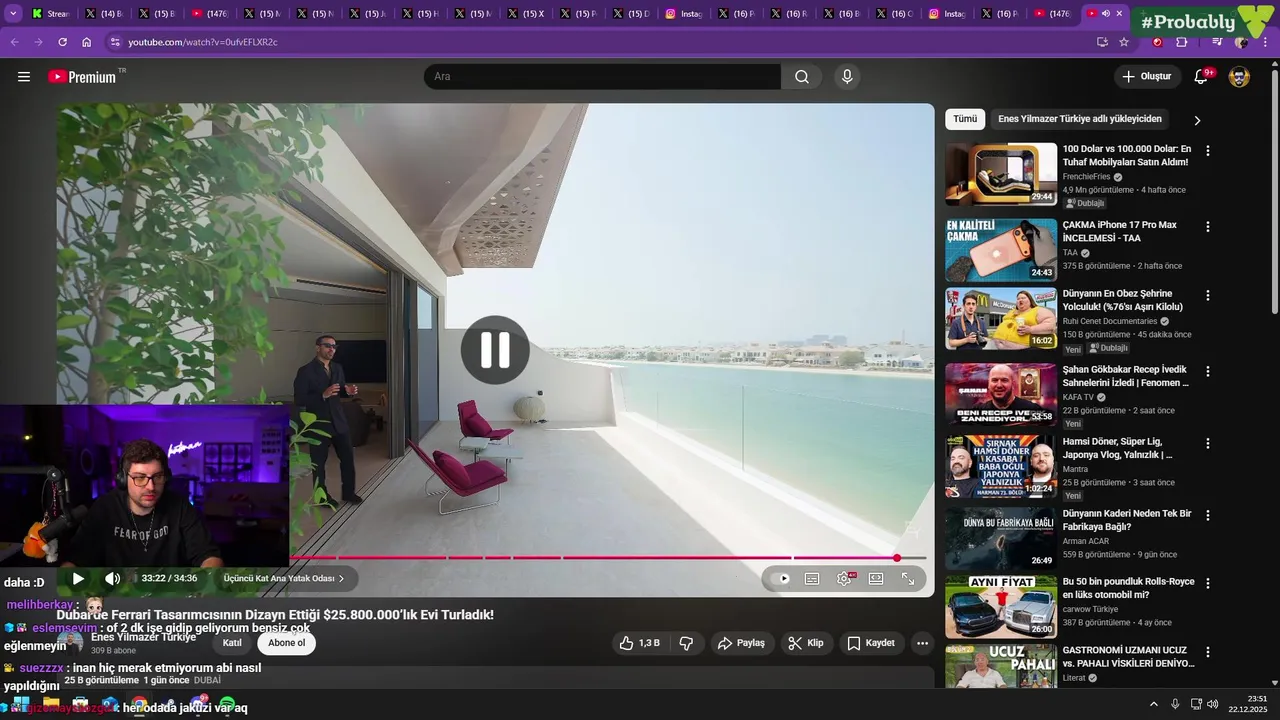This screenshot has width=1280, height=720.
Task: Open options for 'Hamsi Döner, Süper Lig' video
Action: pyautogui.click(x=1207, y=443)
